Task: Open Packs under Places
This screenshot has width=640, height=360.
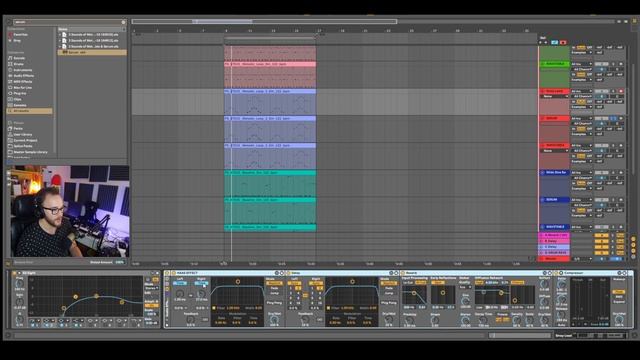Action: [18, 129]
